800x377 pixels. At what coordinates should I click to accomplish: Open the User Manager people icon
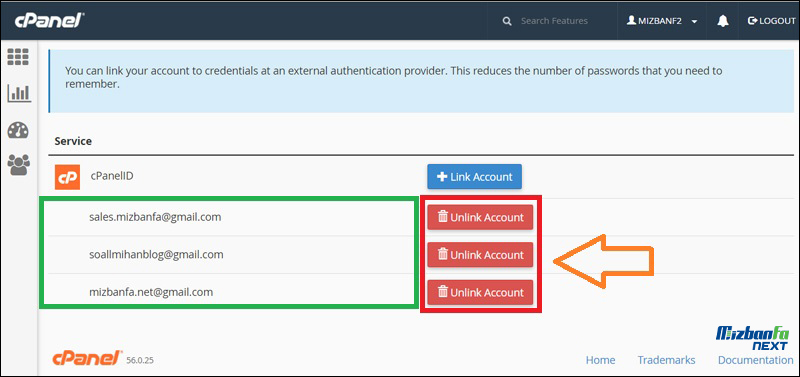coord(18,165)
